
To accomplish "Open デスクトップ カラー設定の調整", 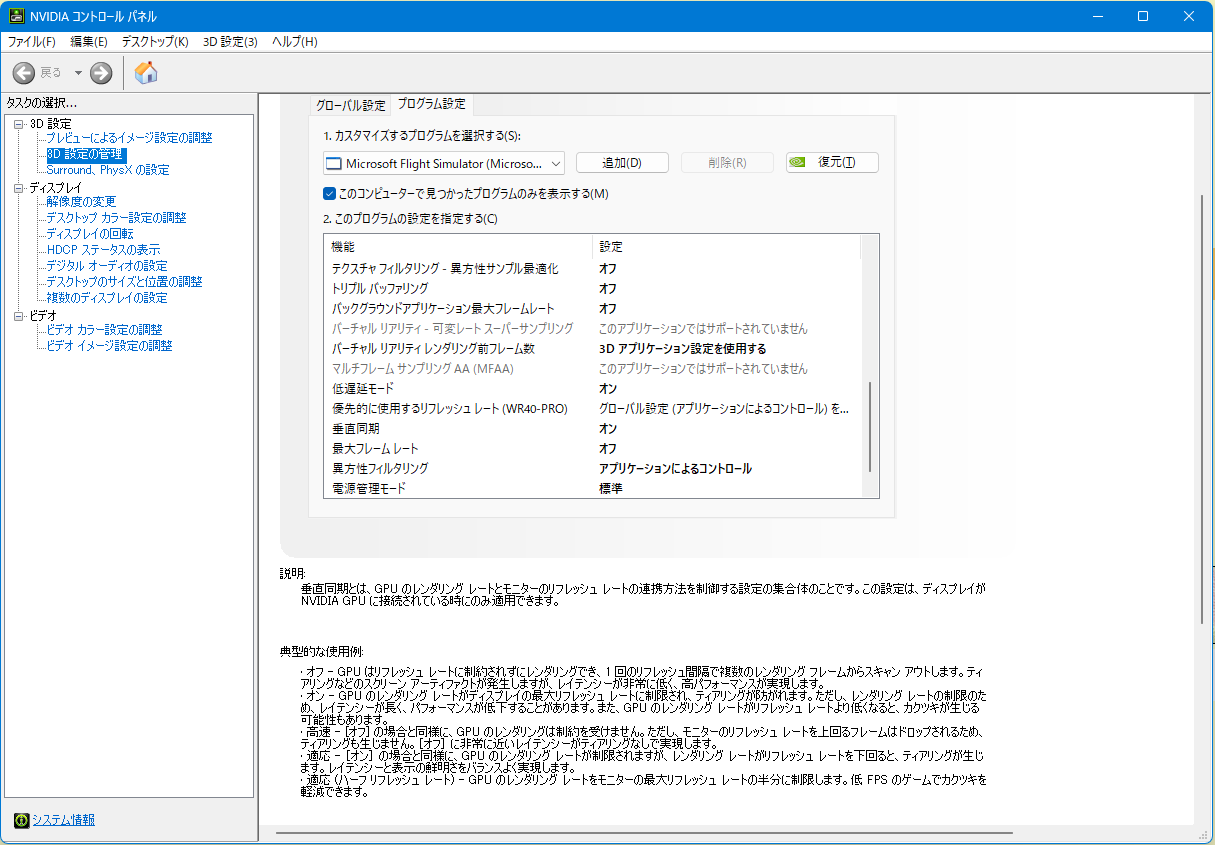I will coord(116,218).
